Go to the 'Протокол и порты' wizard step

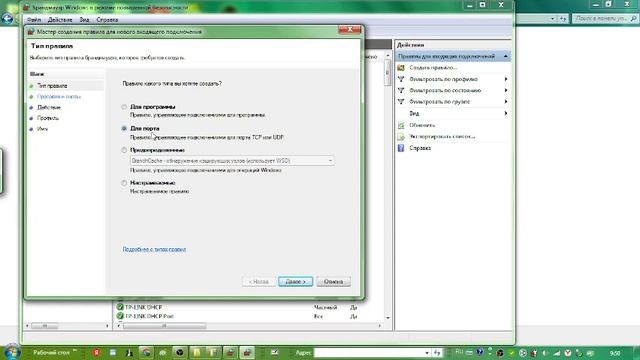coord(59,97)
